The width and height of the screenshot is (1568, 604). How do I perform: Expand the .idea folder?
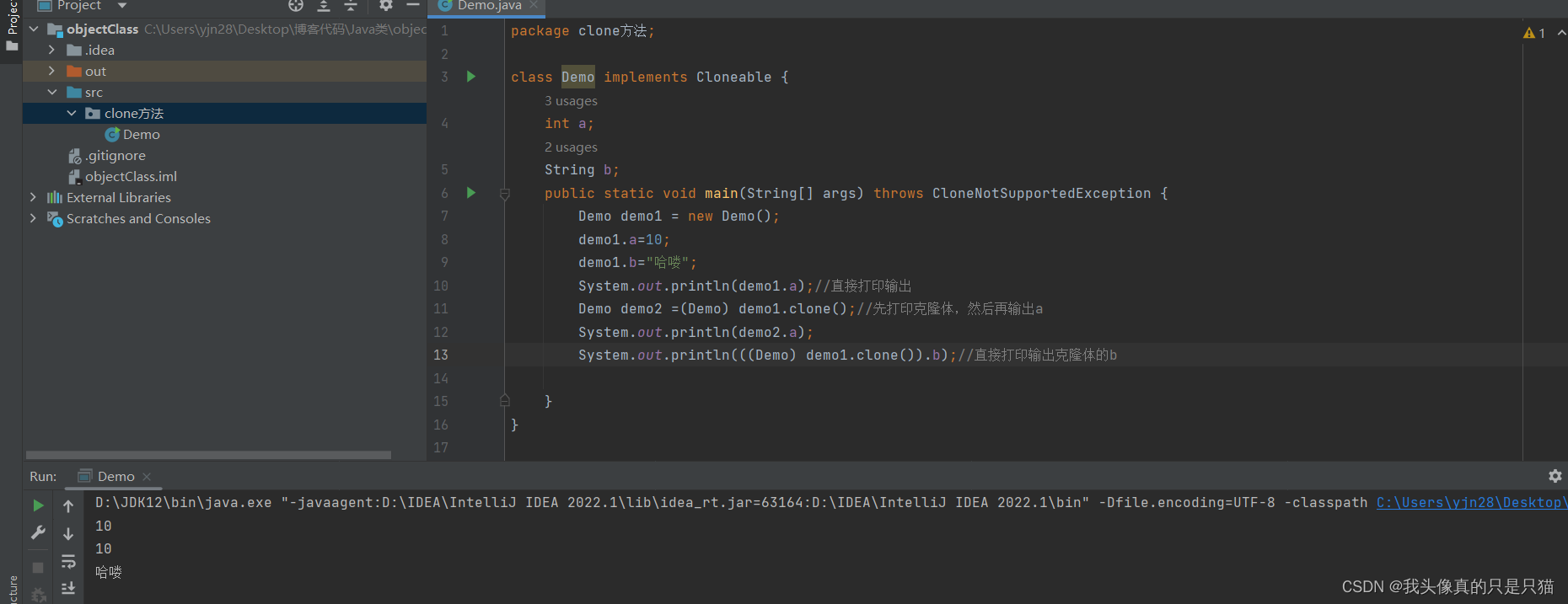[52, 51]
